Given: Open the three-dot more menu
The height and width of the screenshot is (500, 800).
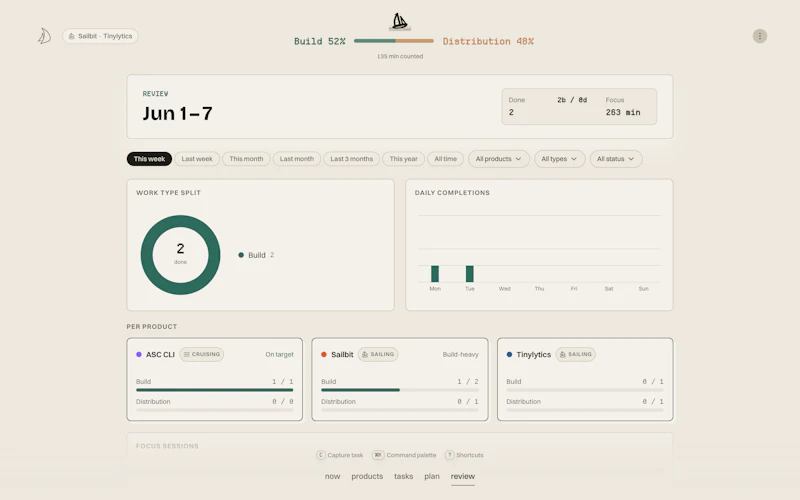Looking at the screenshot, I should [x=760, y=36].
